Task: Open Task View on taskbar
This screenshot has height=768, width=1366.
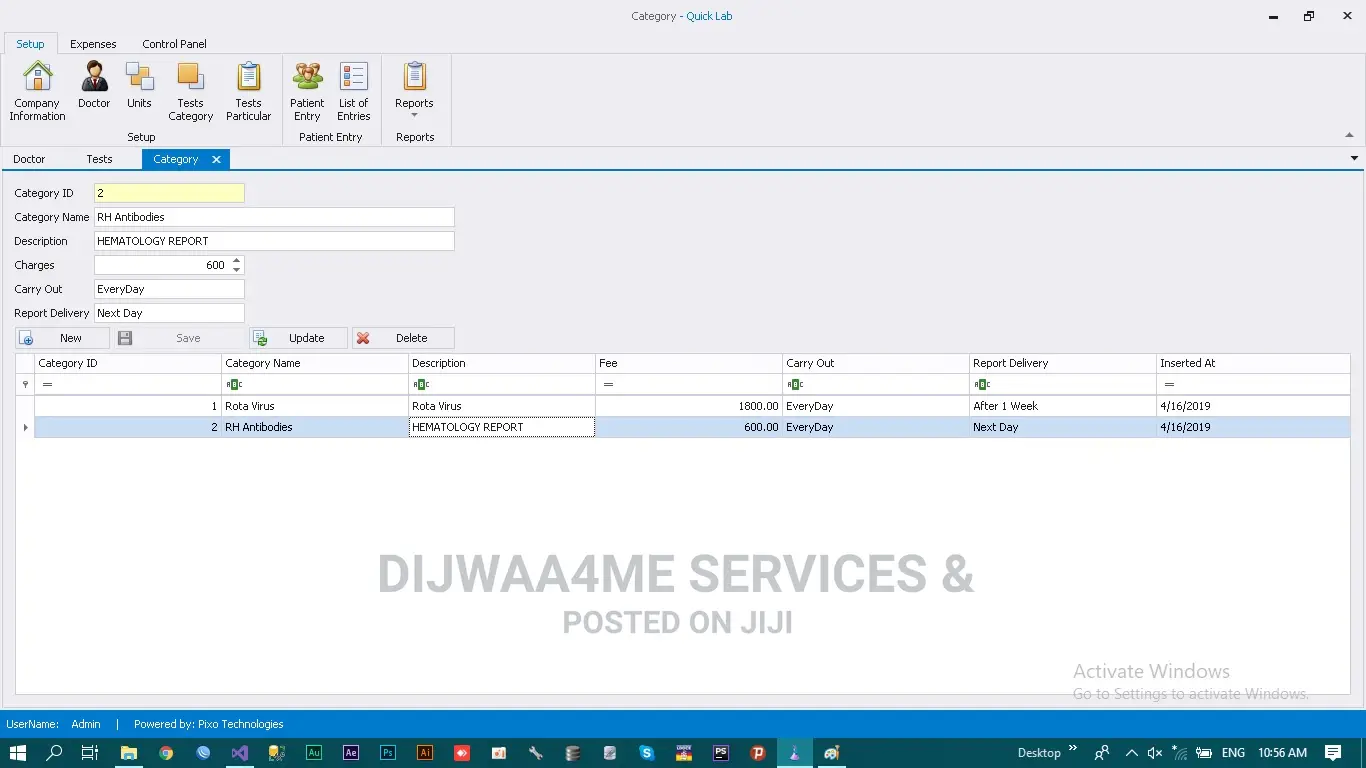Action: point(89,753)
